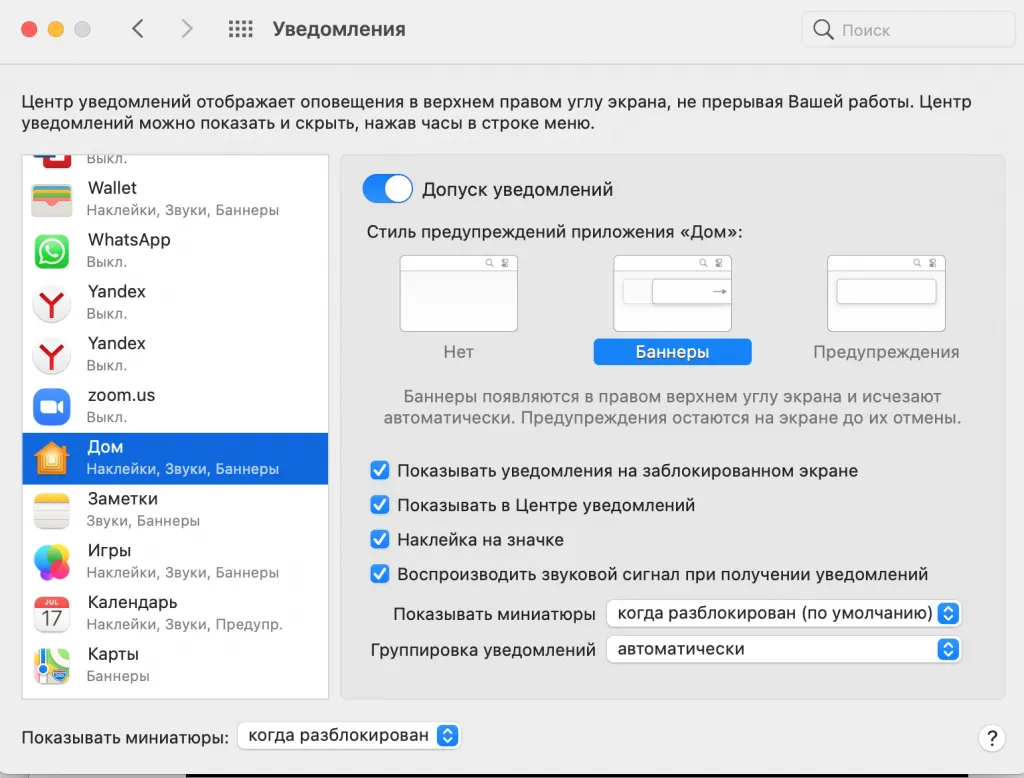Screen dimensions: 1024x778
Task: Choose the Предупреждения alert style
Action: pyautogui.click(x=885, y=294)
